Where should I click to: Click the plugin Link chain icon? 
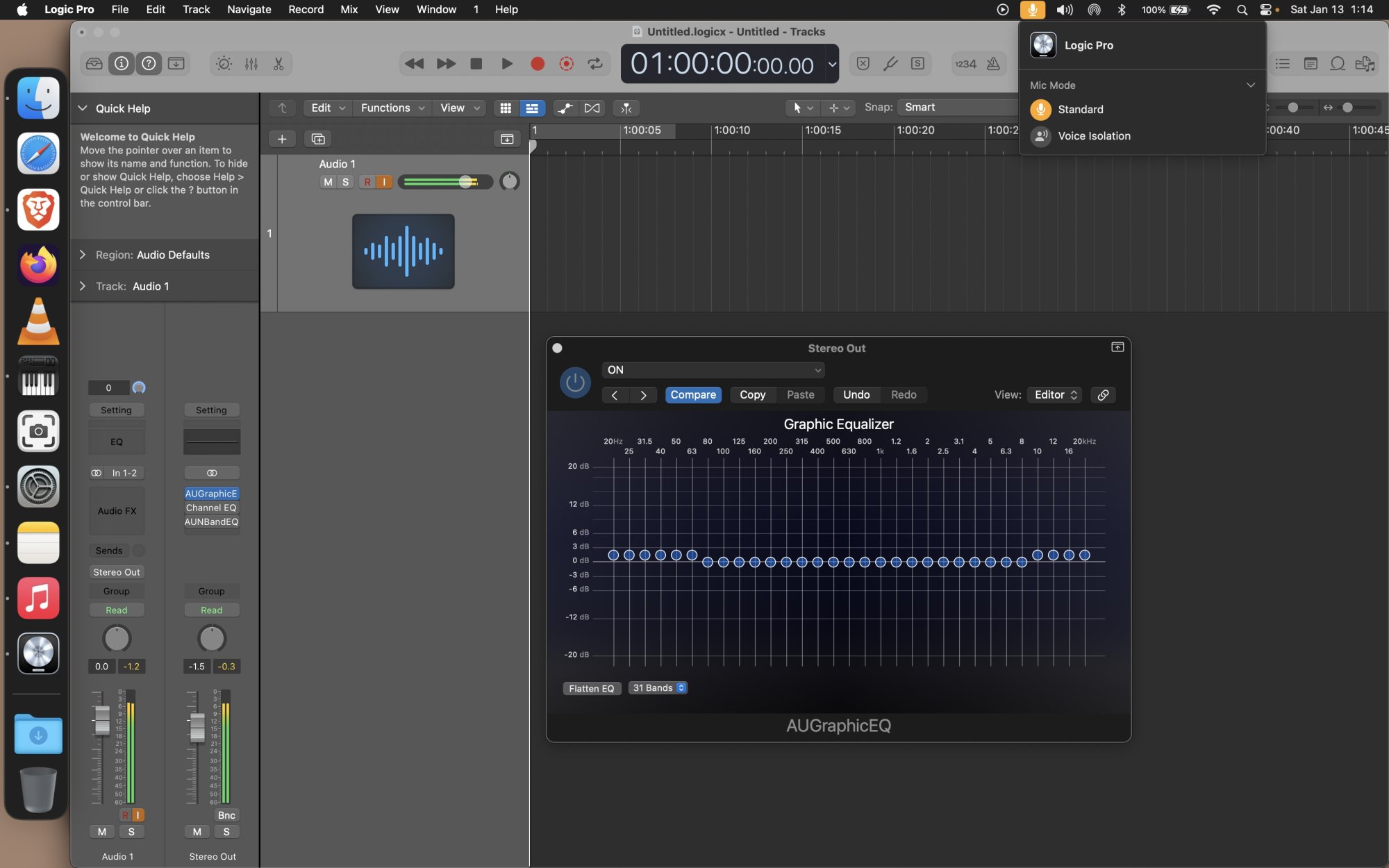point(1103,395)
